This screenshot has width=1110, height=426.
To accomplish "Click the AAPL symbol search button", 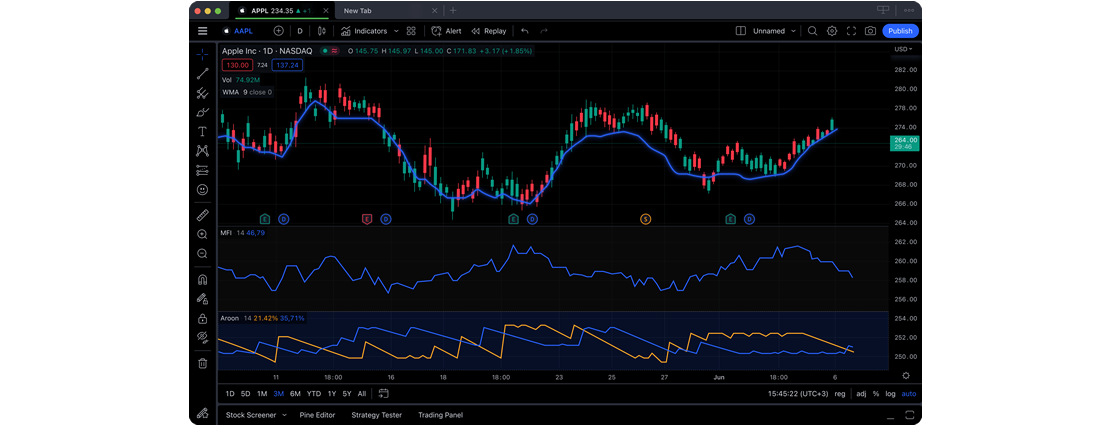I will 237,31.
